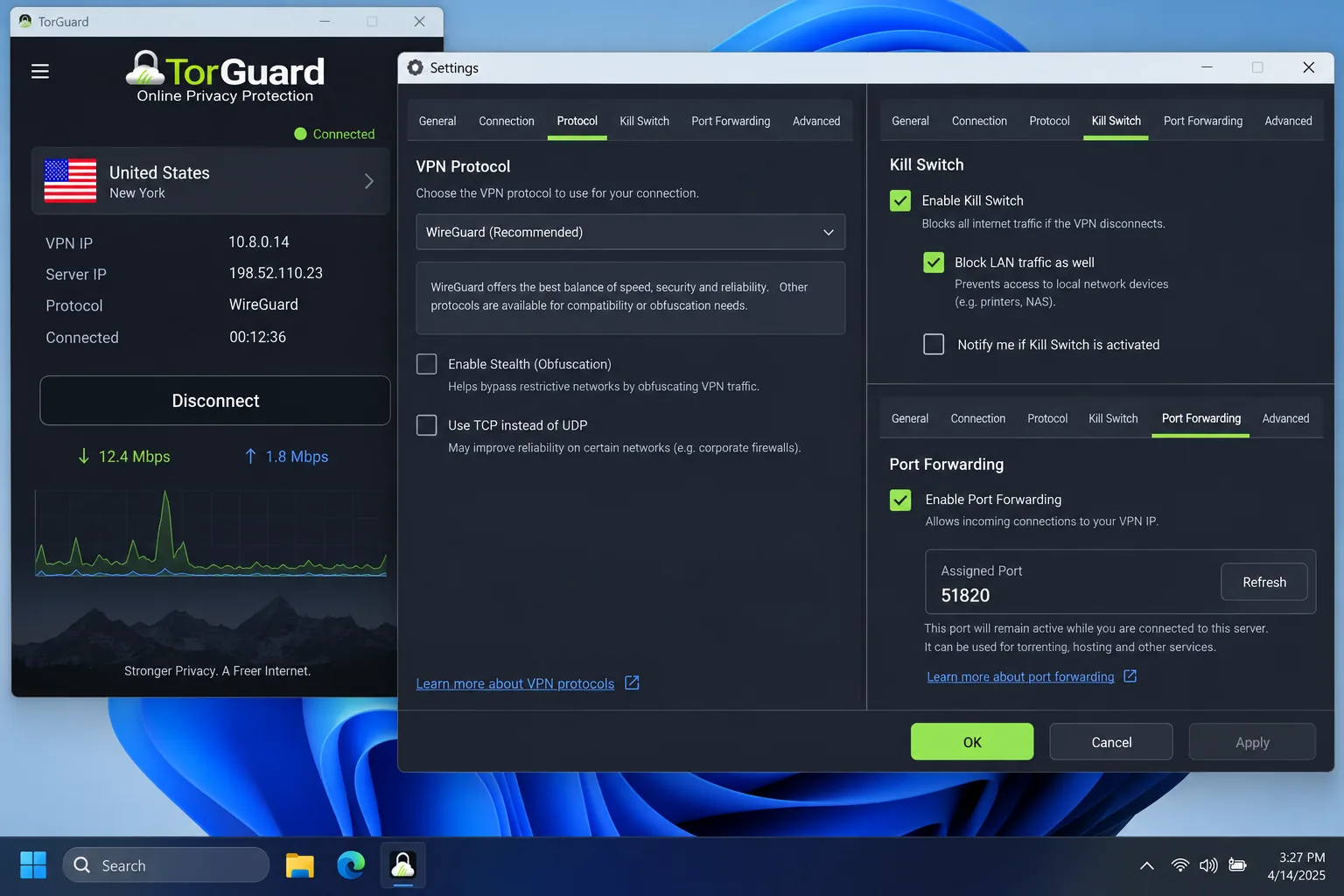Open Learn more about port forwarding link
The height and width of the screenshot is (896, 1344).
(1020, 676)
